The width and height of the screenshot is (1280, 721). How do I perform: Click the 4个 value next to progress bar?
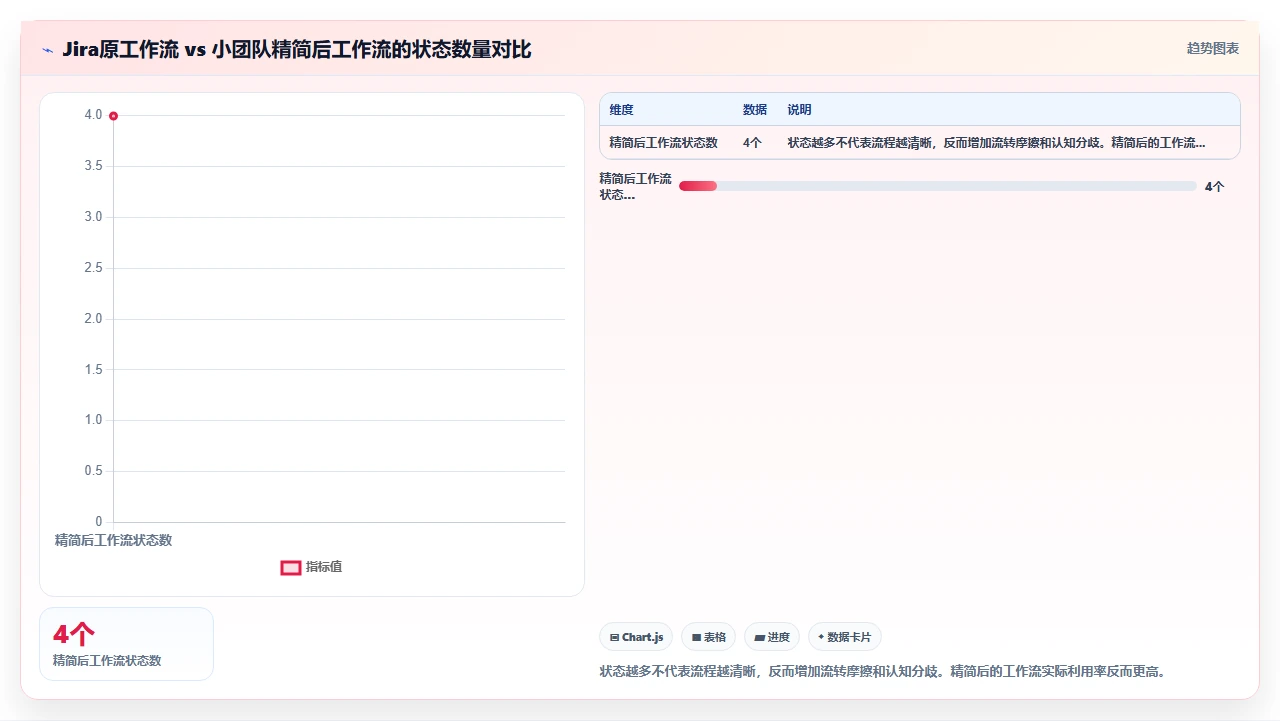(x=1214, y=187)
